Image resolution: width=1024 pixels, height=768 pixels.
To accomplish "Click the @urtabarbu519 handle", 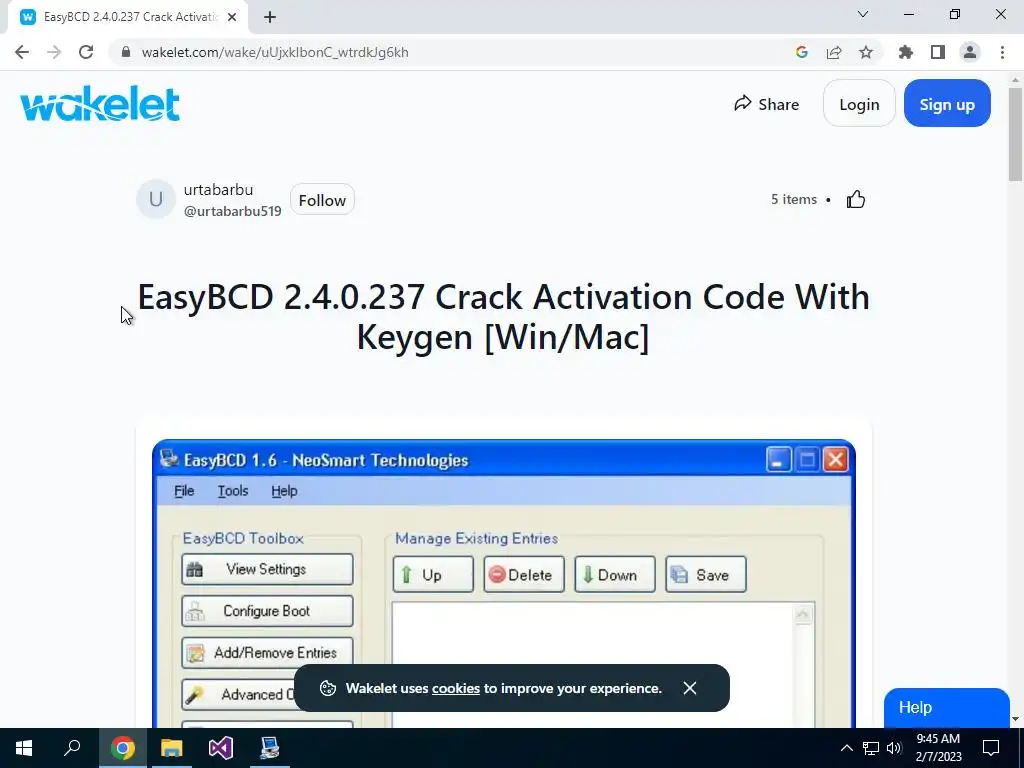I will click(x=232, y=211).
